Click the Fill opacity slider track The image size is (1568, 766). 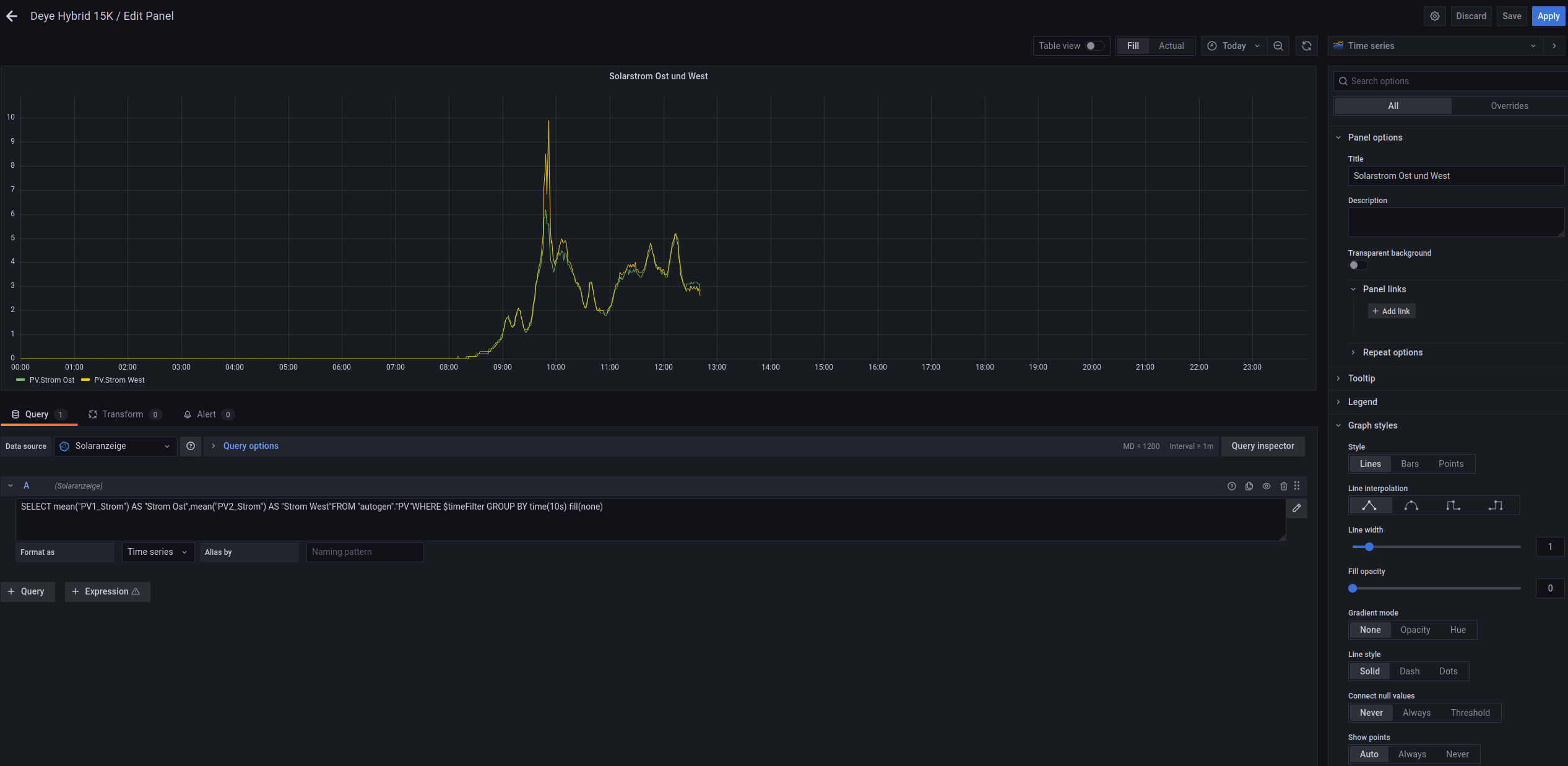click(x=1436, y=588)
